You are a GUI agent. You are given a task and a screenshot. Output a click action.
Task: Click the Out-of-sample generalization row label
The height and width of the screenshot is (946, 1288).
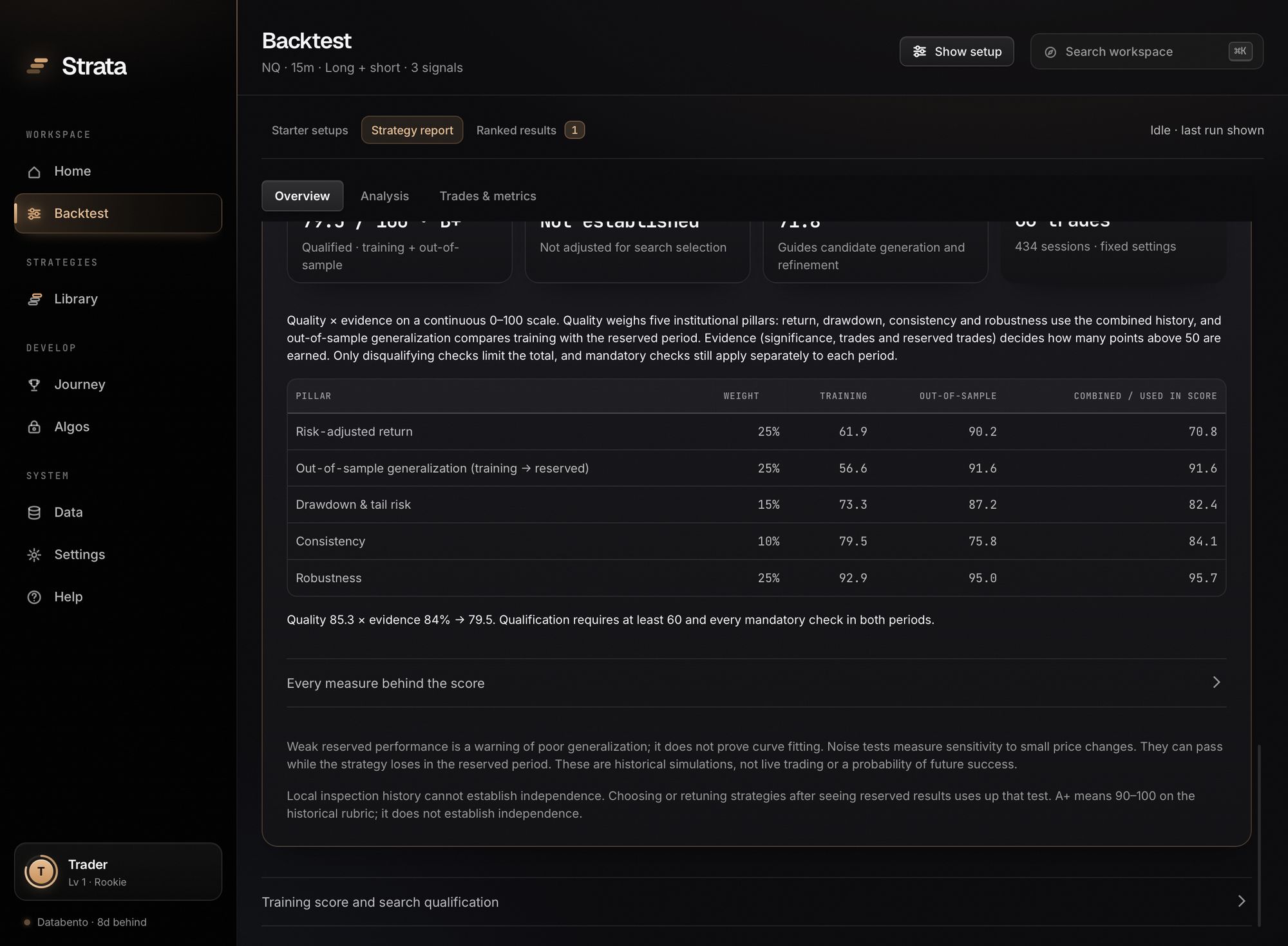click(442, 468)
